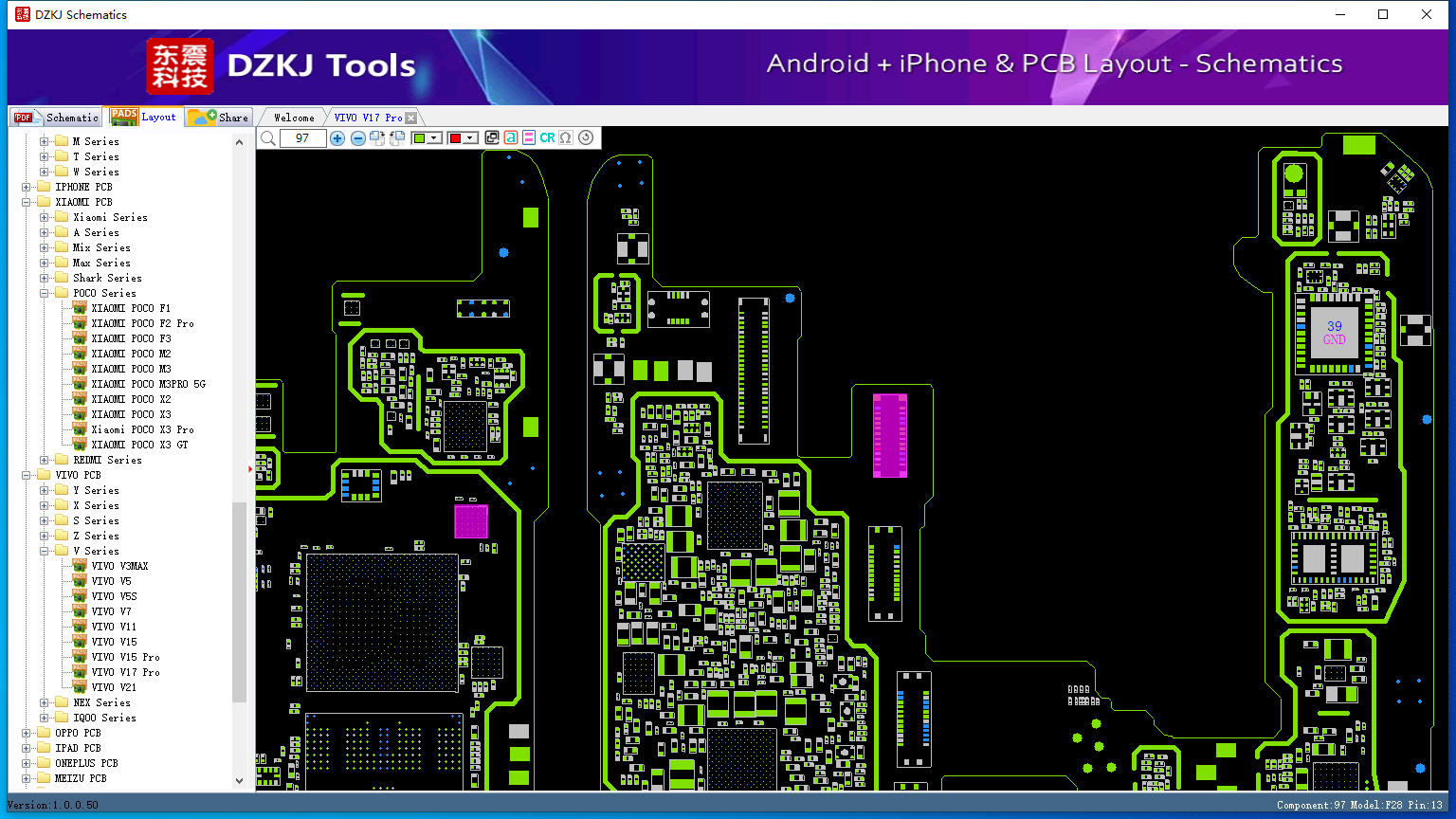Close the VIVO V17 Pro tab
The height and width of the screenshot is (819, 1456).
point(410,118)
